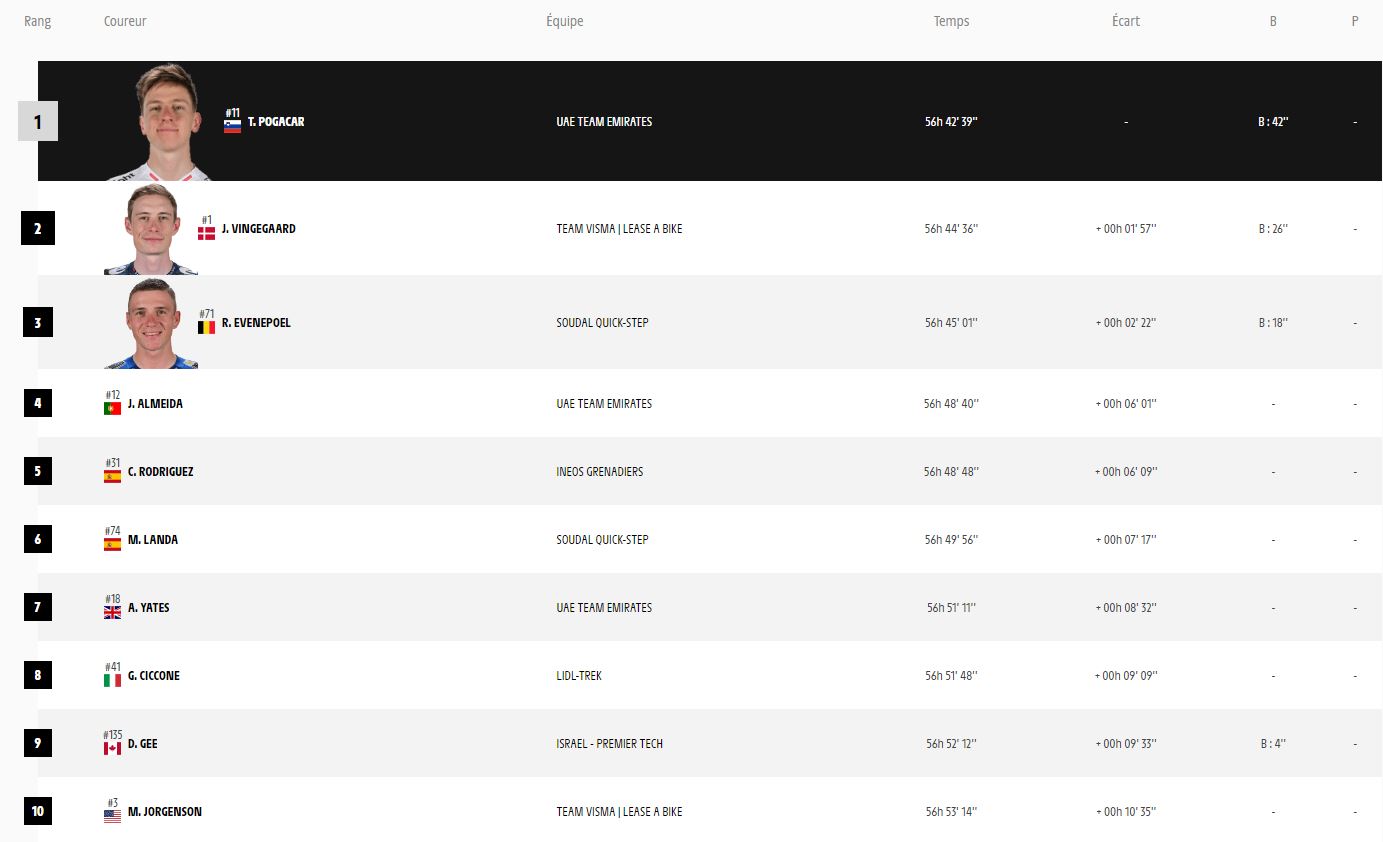The width and height of the screenshot is (1383, 842).
Task: Open the Ineos Grenadiers team link
Action: (x=600, y=472)
